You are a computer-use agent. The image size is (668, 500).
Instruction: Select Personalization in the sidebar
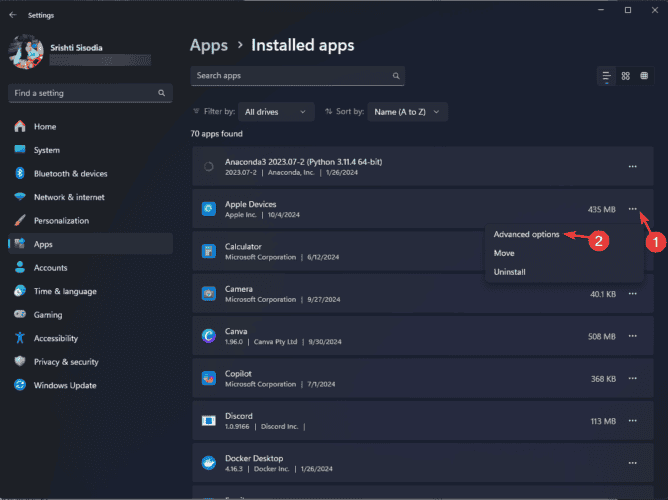pyautogui.click(x=90, y=221)
